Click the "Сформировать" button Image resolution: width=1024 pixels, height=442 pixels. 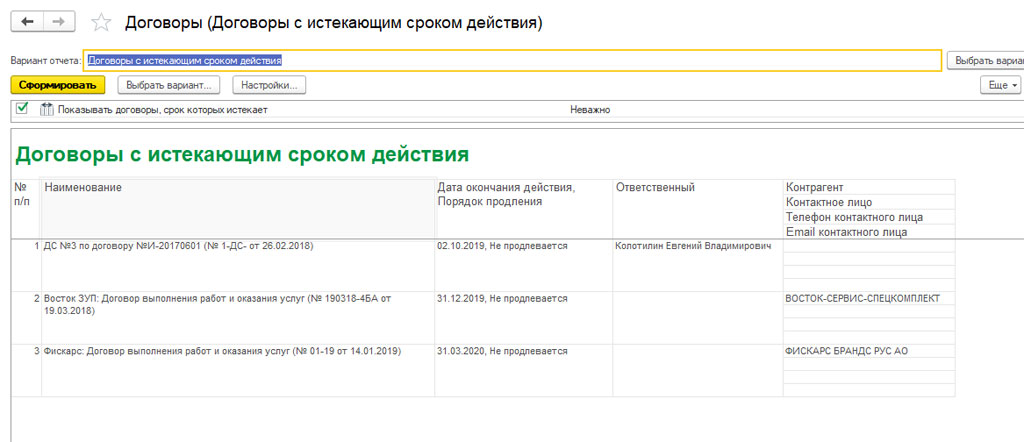58,86
